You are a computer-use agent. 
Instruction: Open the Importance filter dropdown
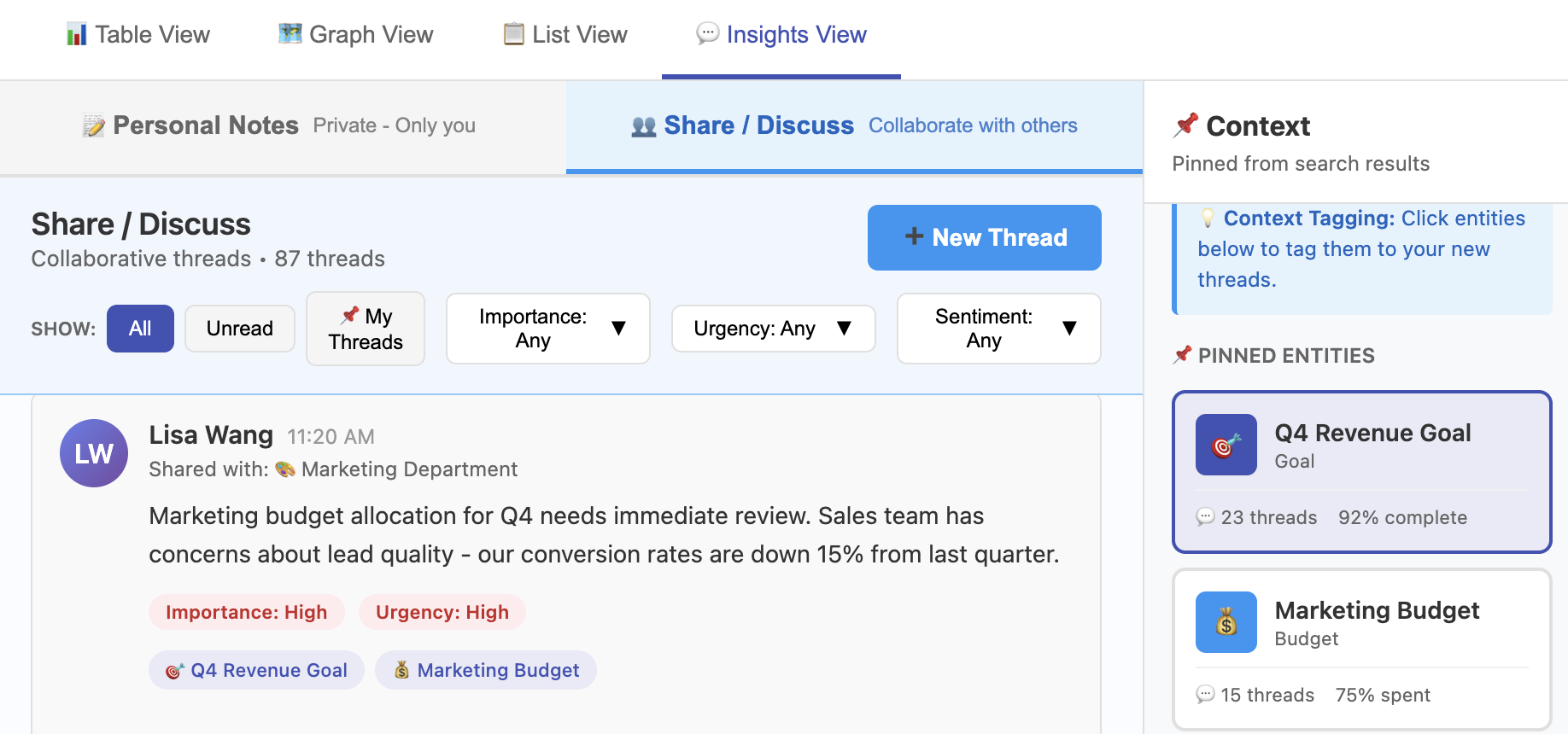547,329
